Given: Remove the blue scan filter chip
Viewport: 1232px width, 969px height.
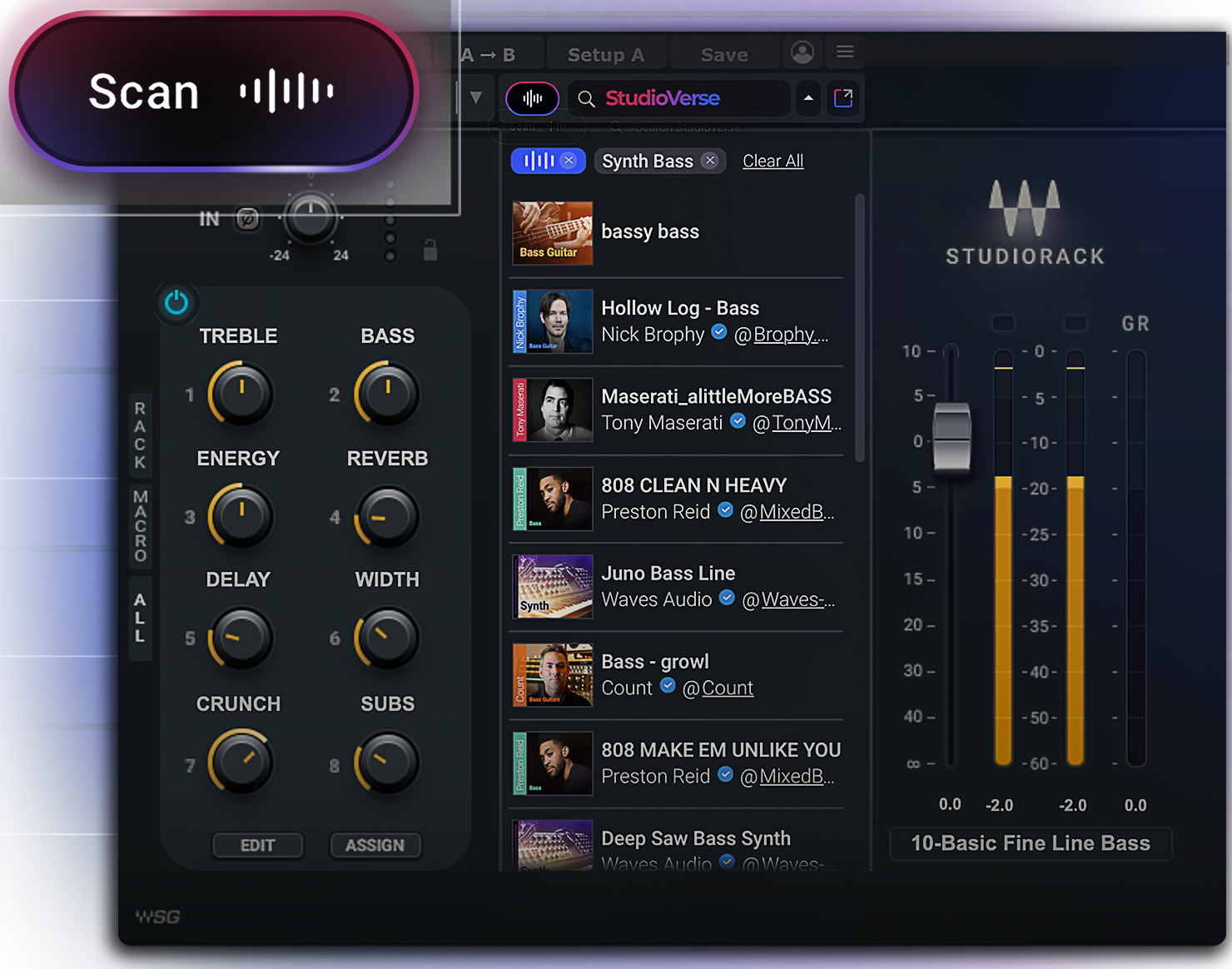Looking at the screenshot, I should 569,161.
